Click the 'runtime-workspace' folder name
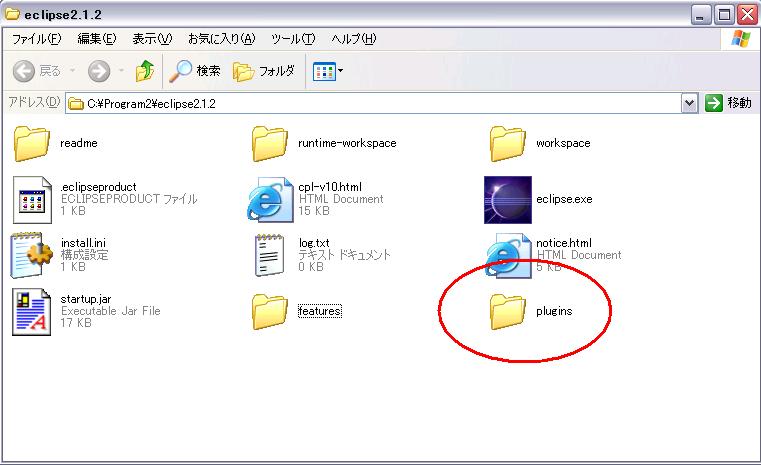Screen dimensions: 761x465 pos(347,143)
